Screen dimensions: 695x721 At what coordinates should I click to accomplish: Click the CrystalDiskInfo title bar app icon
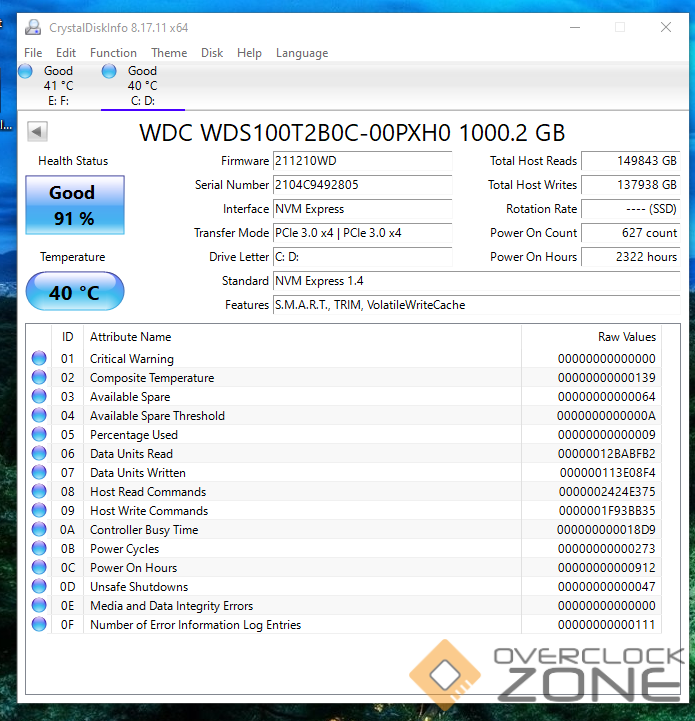pos(33,28)
